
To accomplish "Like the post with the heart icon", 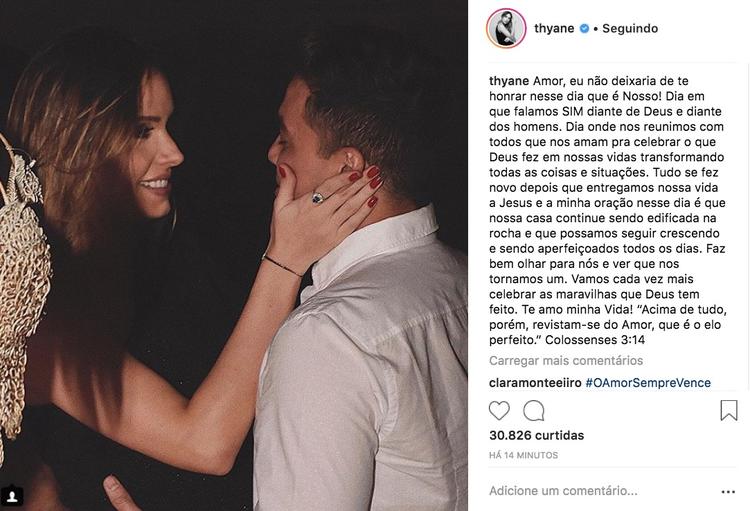I will coord(499,411).
